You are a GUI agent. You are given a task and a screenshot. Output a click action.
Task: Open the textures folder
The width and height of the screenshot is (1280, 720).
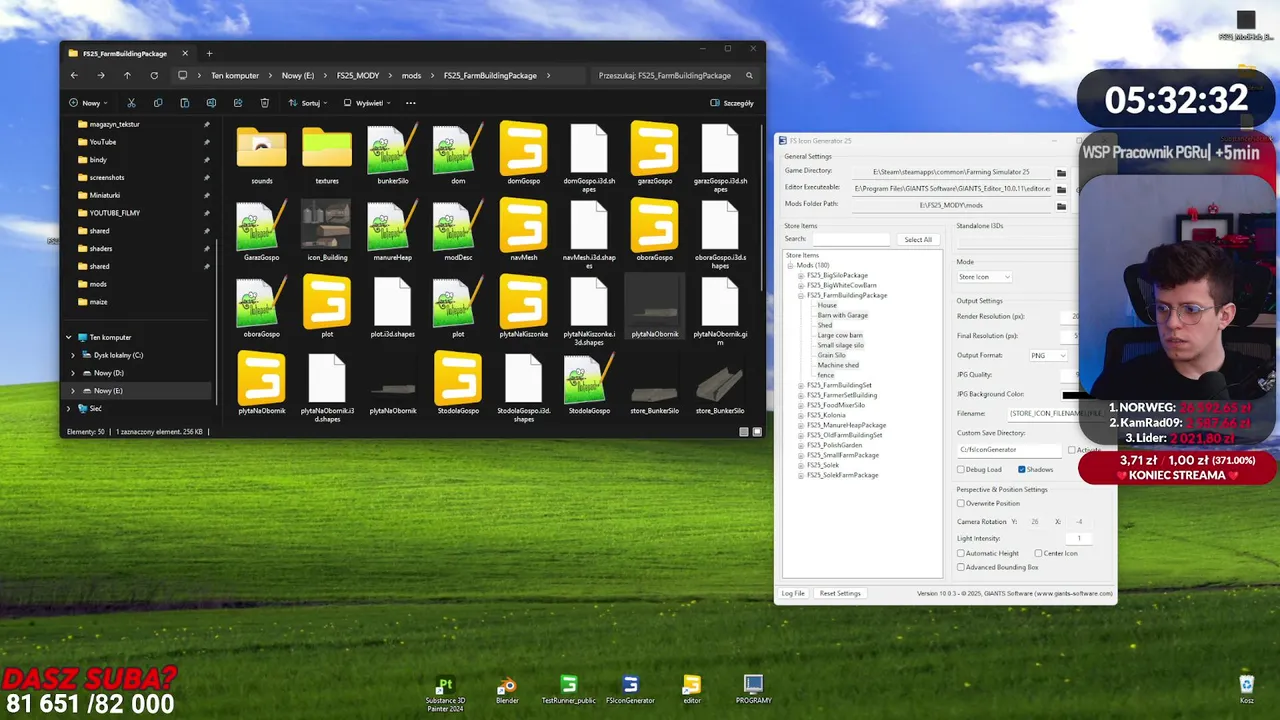coord(327,155)
